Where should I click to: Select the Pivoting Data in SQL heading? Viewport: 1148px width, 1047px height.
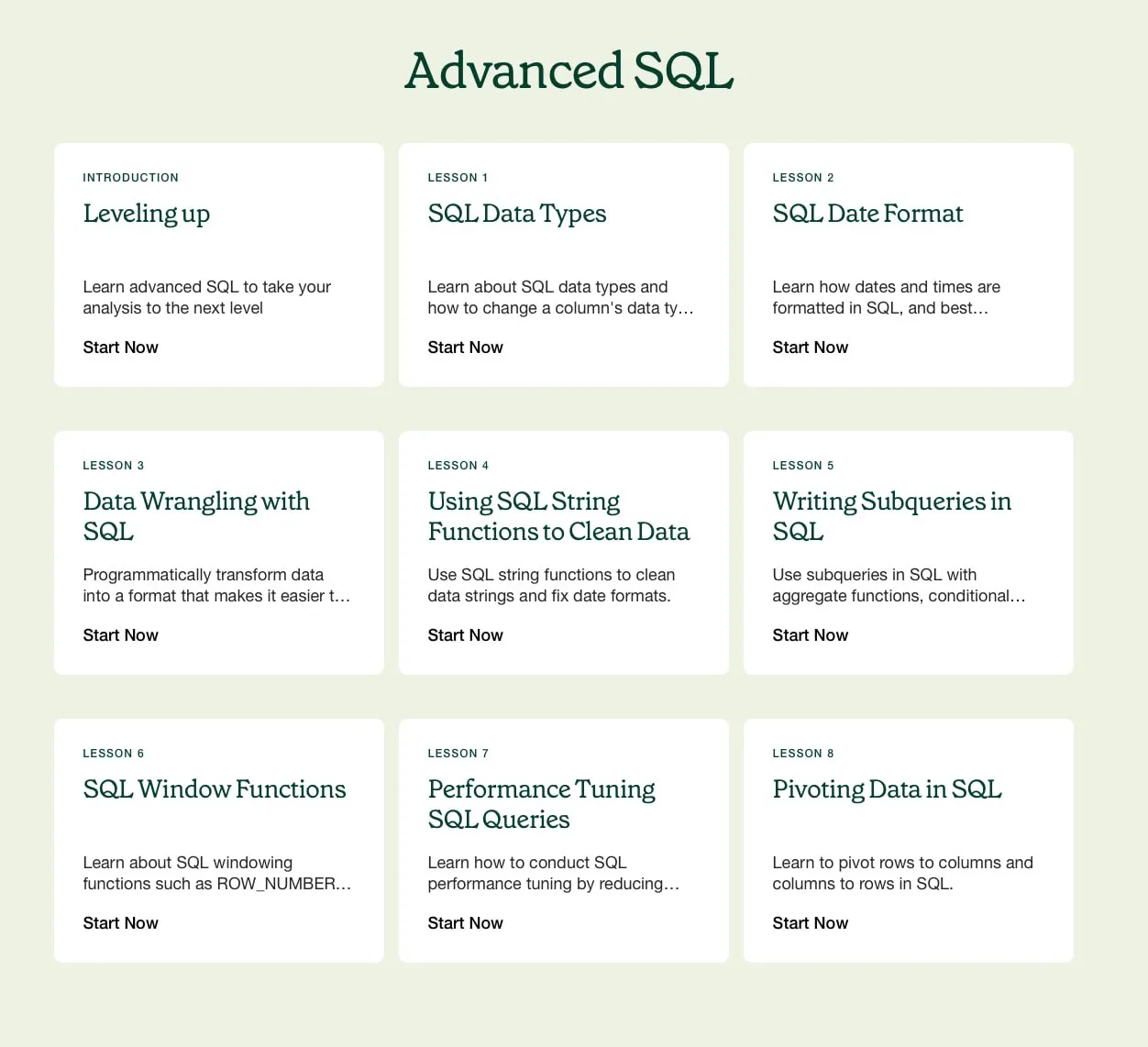click(x=887, y=789)
